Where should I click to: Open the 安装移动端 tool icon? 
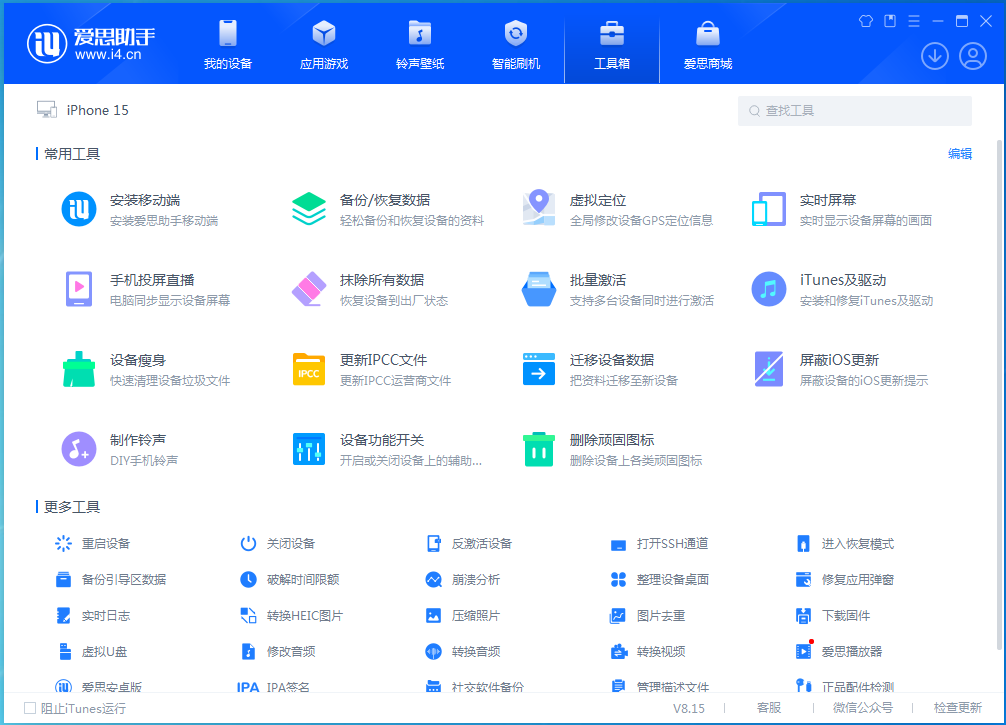pyautogui.click(x=79, y=209)
